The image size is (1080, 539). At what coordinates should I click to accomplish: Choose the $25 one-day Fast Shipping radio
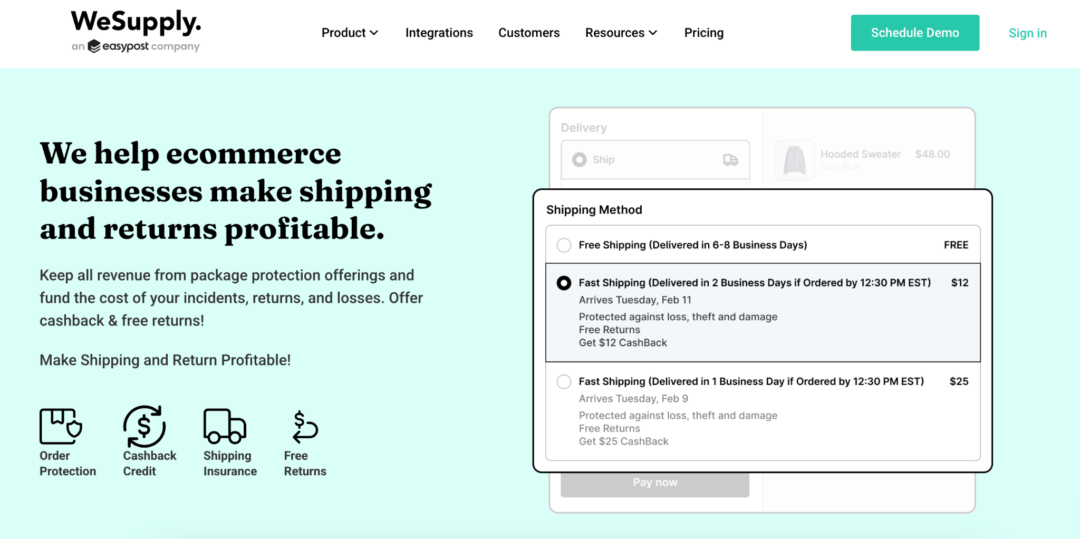[564, 381]
